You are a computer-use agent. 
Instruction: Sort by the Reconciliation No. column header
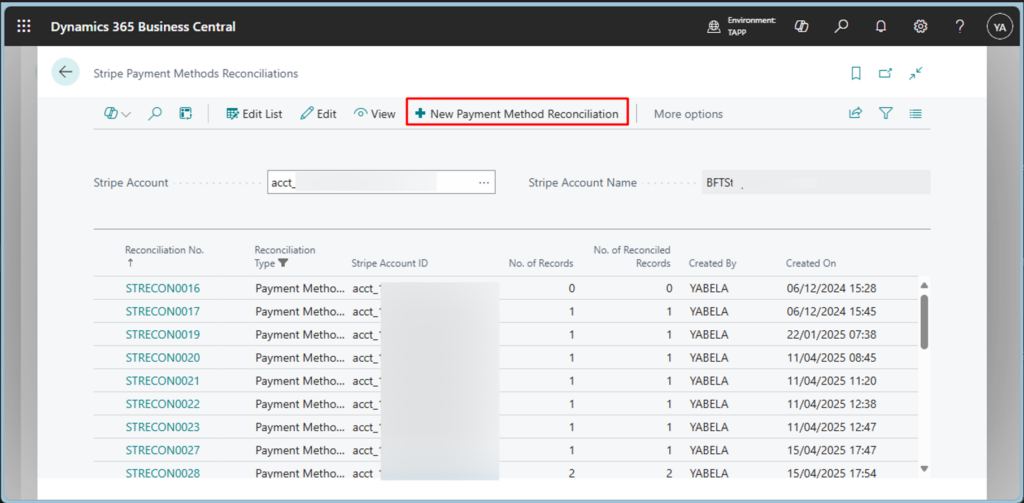(165, 256)
